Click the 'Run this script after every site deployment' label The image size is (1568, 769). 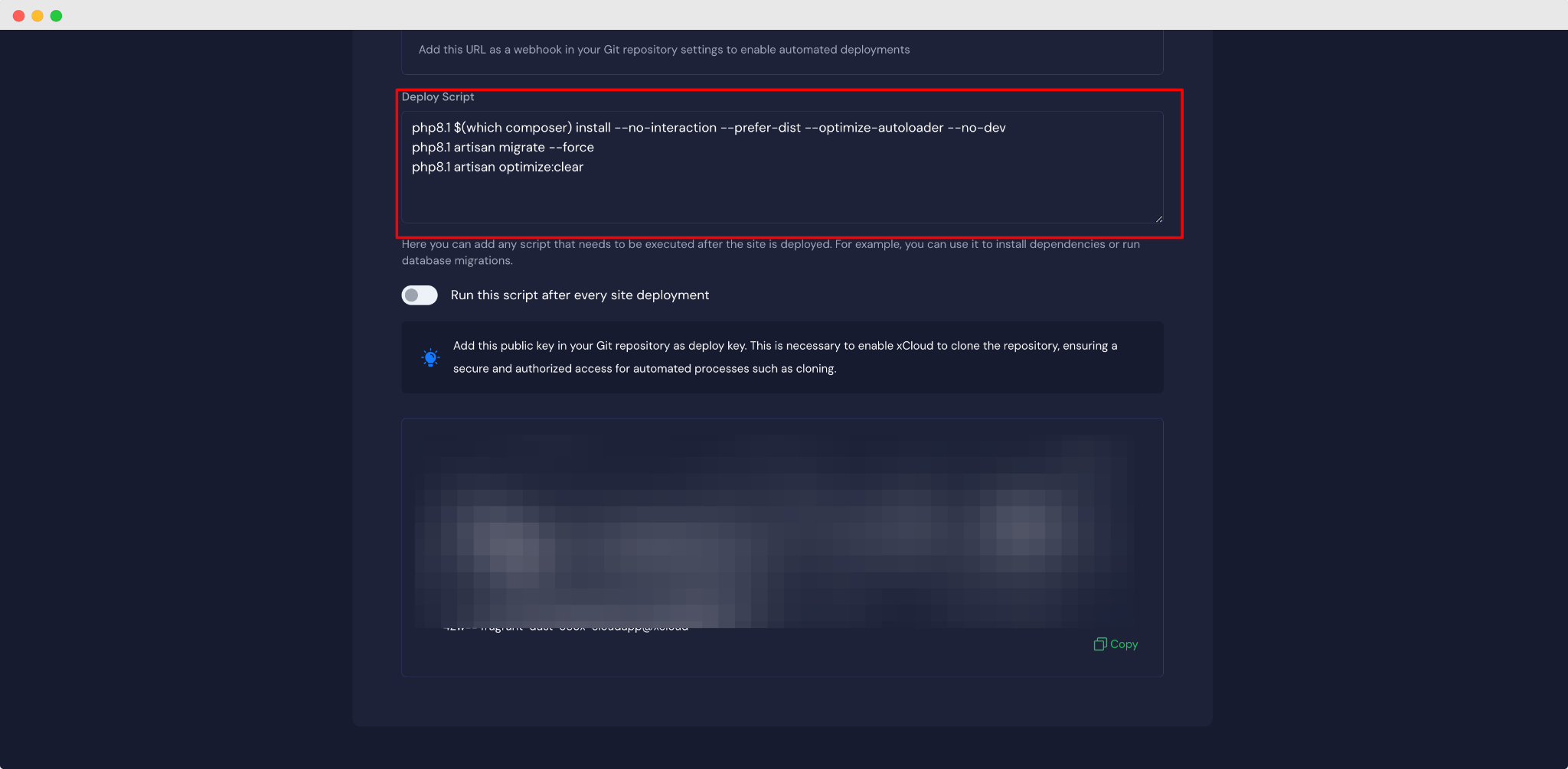pos(580,295)
